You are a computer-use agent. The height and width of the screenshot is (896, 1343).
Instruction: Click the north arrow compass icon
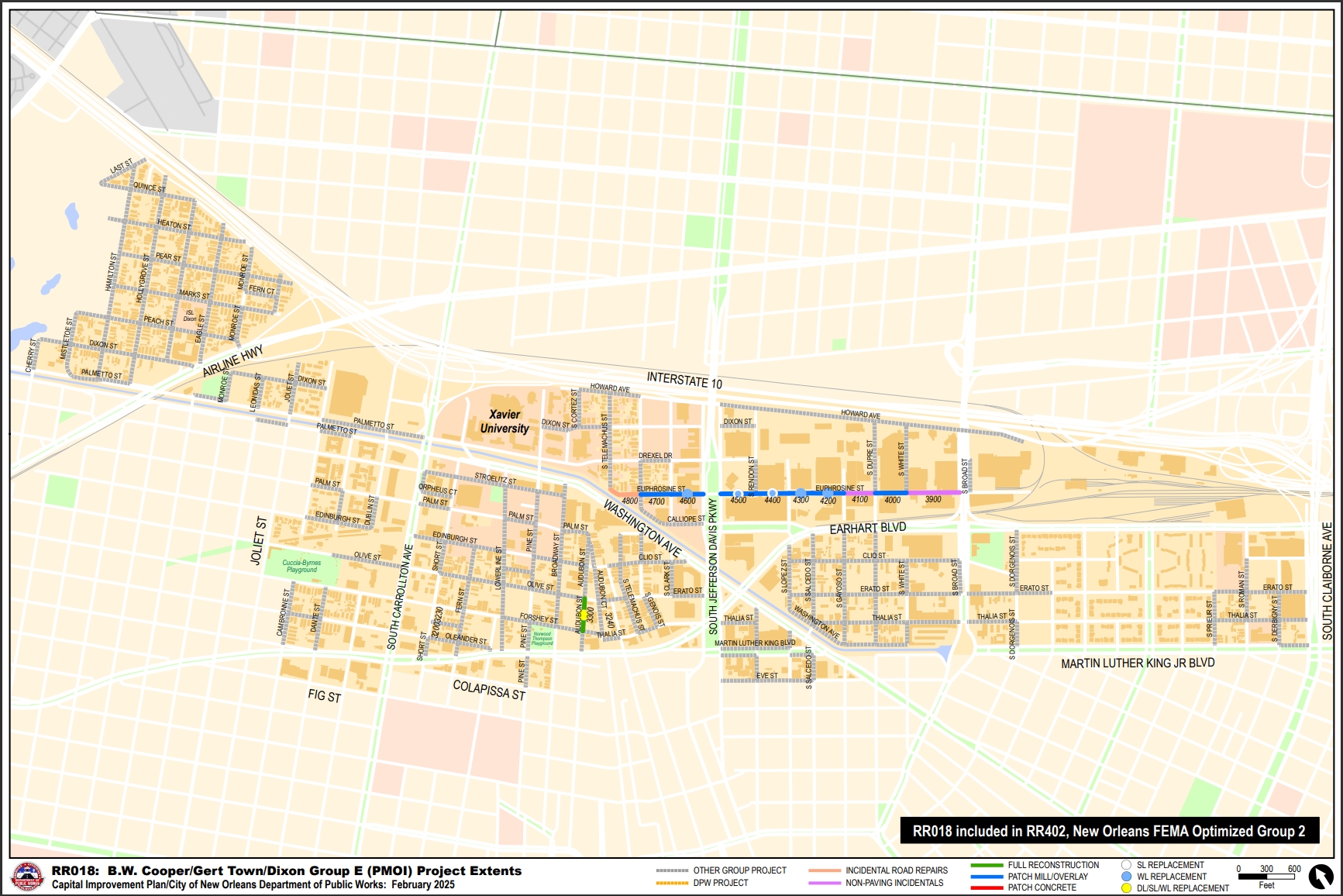click(1320, 877)
